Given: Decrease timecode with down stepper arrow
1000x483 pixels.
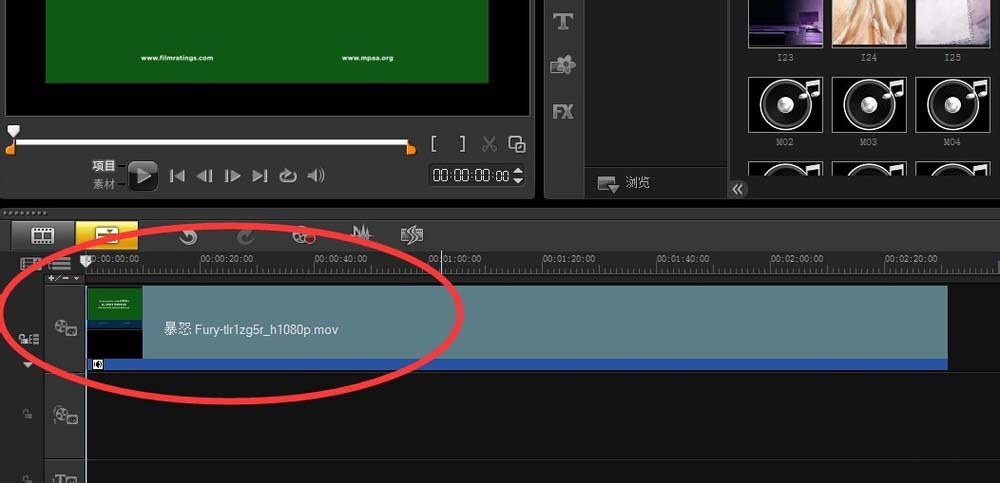Looking at the screenshot, I should (518, 181).
